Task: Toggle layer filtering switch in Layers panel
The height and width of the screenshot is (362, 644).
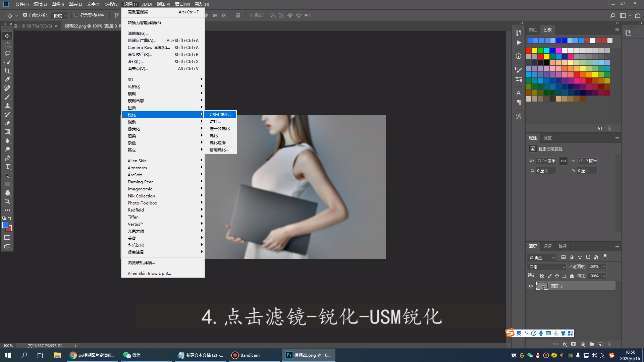Action: click(605, 257)
